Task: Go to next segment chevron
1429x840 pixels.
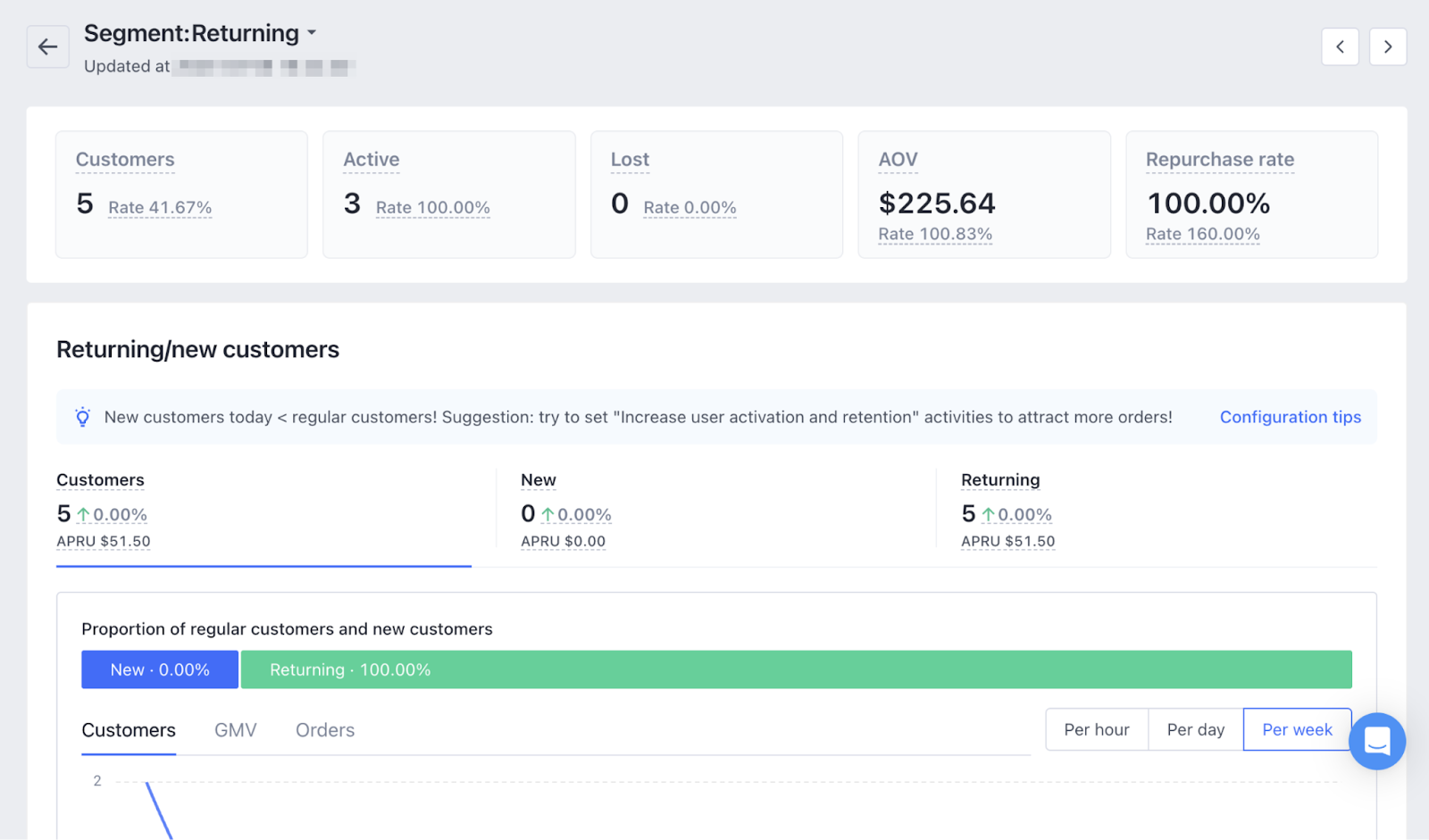Action: pos(1387,46)
